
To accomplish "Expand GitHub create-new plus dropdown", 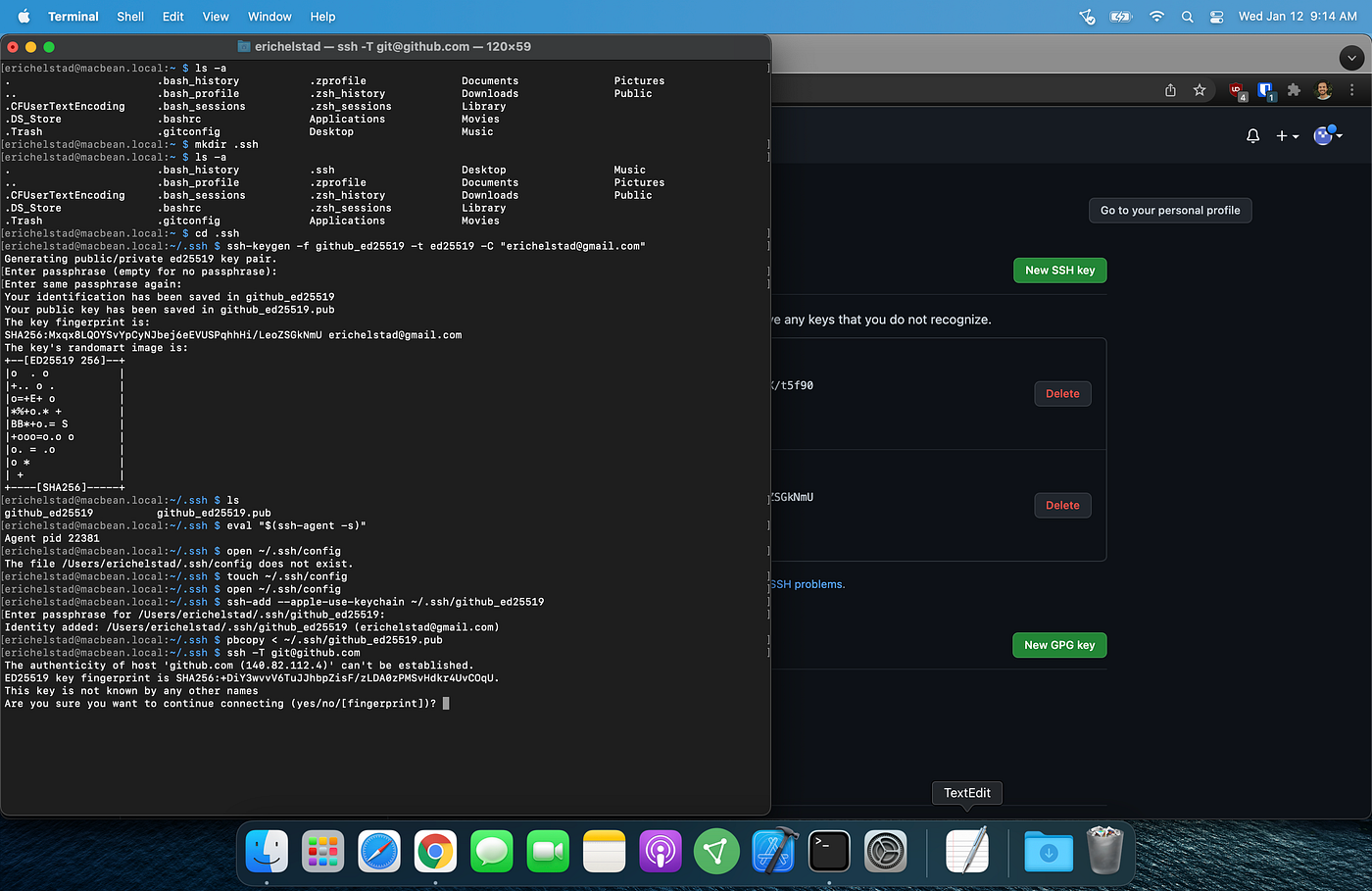I will 1287,136.
